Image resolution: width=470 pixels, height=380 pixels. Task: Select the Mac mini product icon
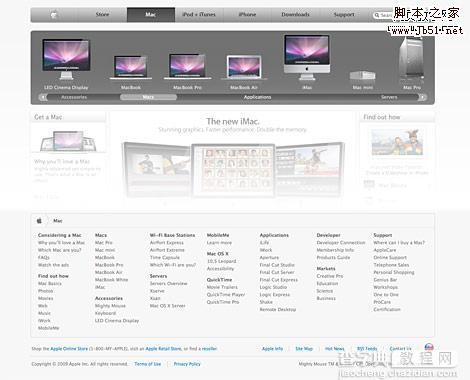coord(362,76)
